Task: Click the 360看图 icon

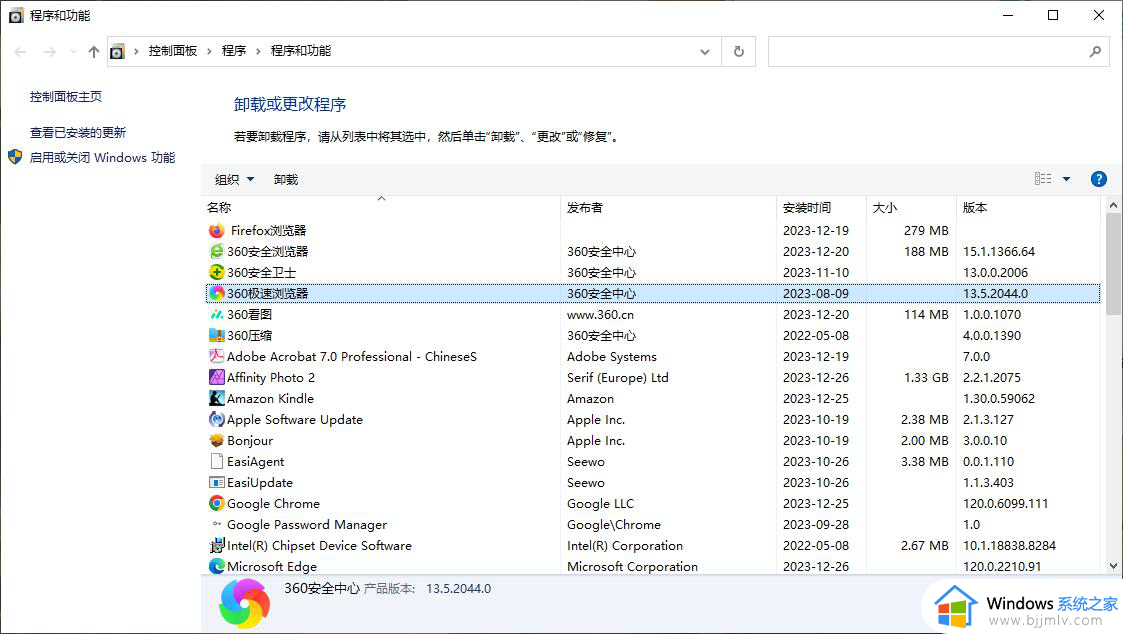Action: [x=216, y=314]
